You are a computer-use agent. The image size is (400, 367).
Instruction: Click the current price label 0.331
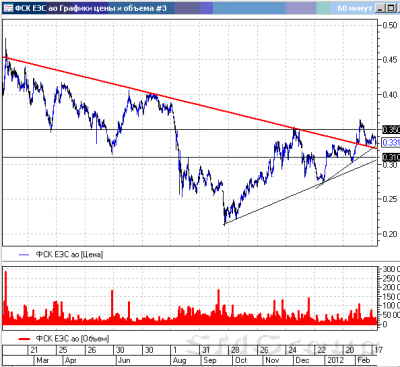pyautogui.click(x=391, y=143)
